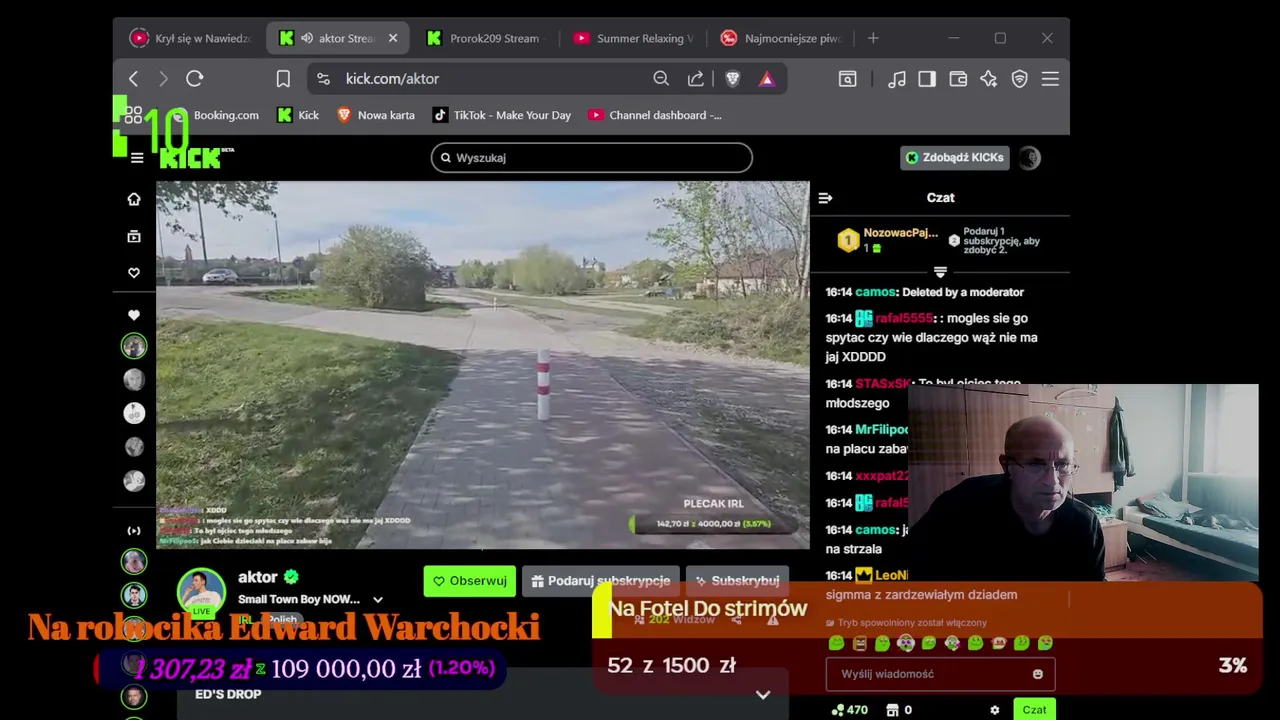Expand the gift leaderboard chevron
This screenshot has height=720, width=1280.
point(940,271)
